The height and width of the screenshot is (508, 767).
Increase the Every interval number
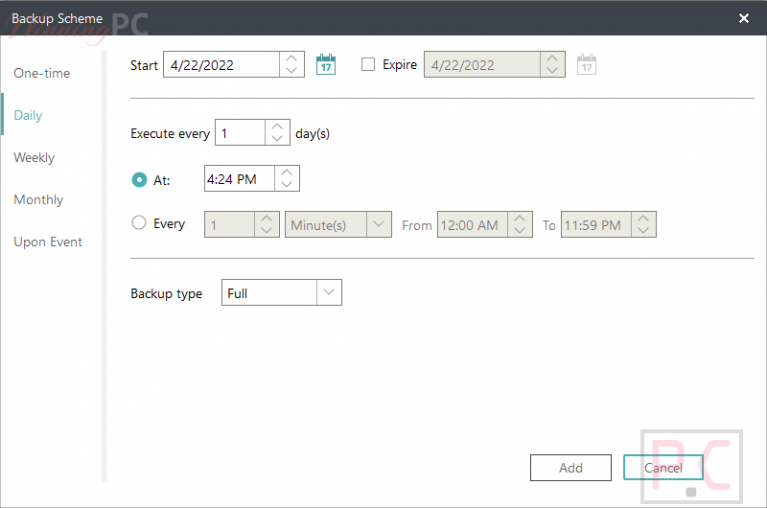[x=267, y=218]
